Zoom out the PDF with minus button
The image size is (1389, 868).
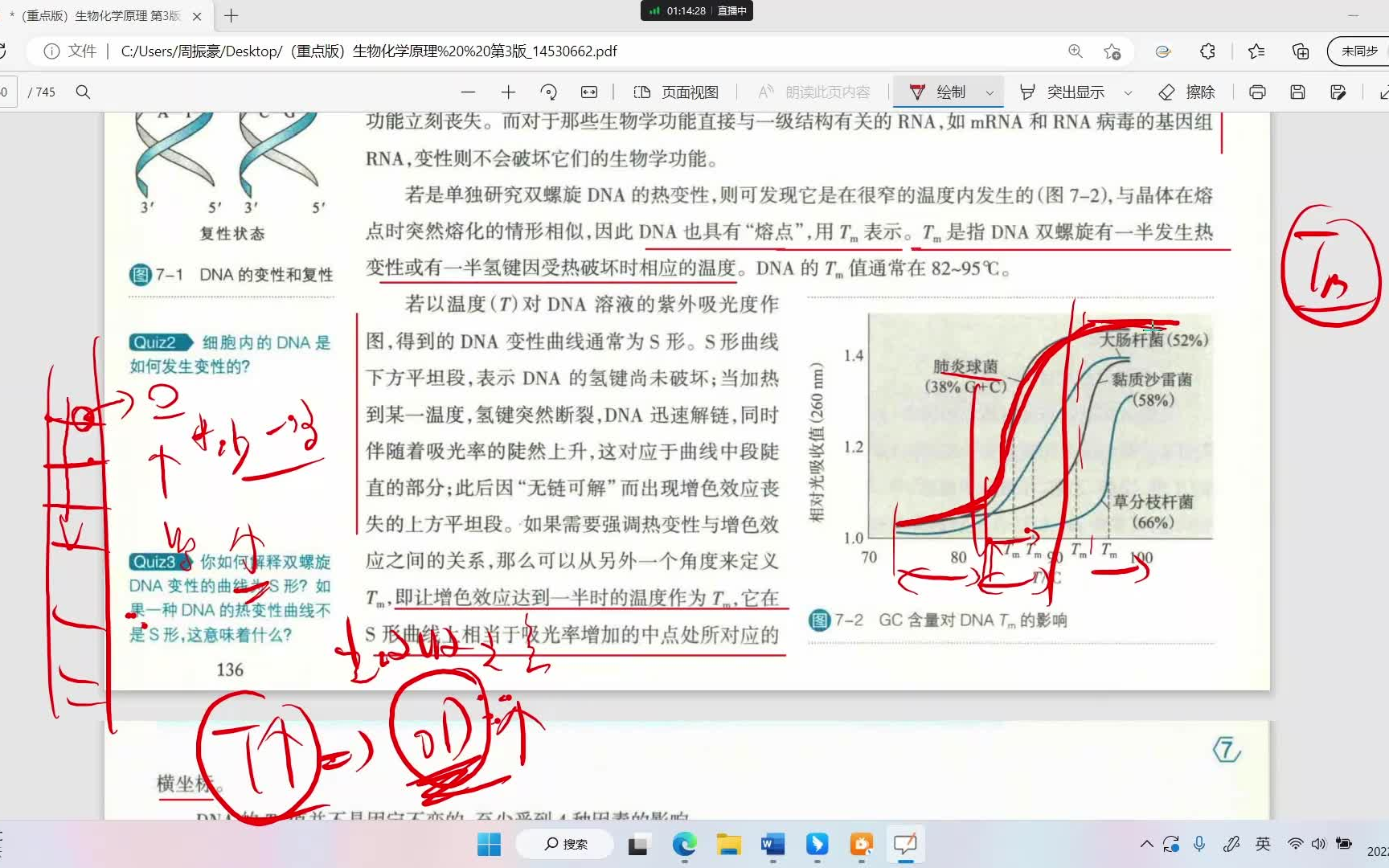[x=468, y=92]
